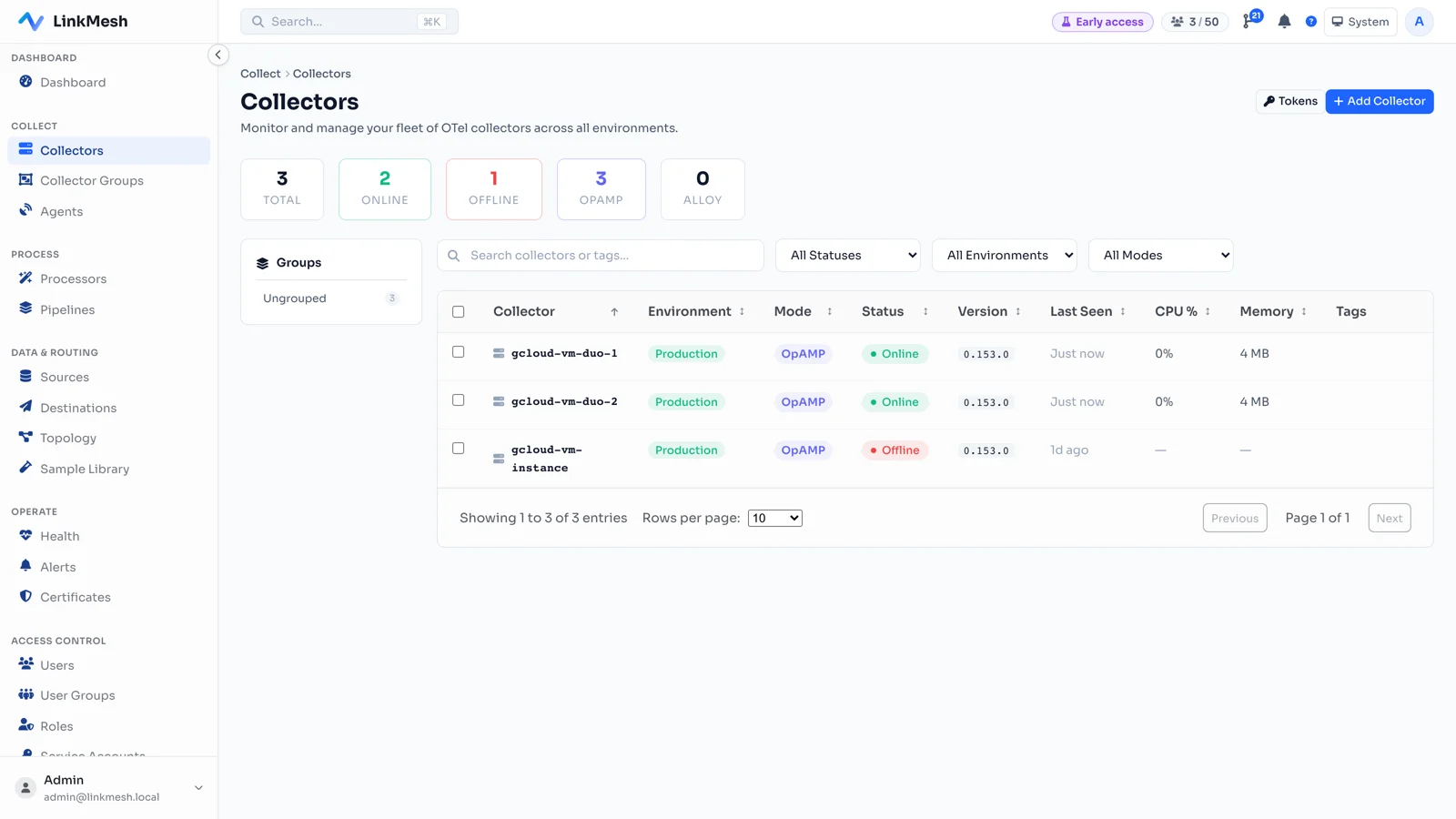This screenshot has width=1456, height=819.
Task: Select the Ungrouped group entry
Action: coord(331,298)
